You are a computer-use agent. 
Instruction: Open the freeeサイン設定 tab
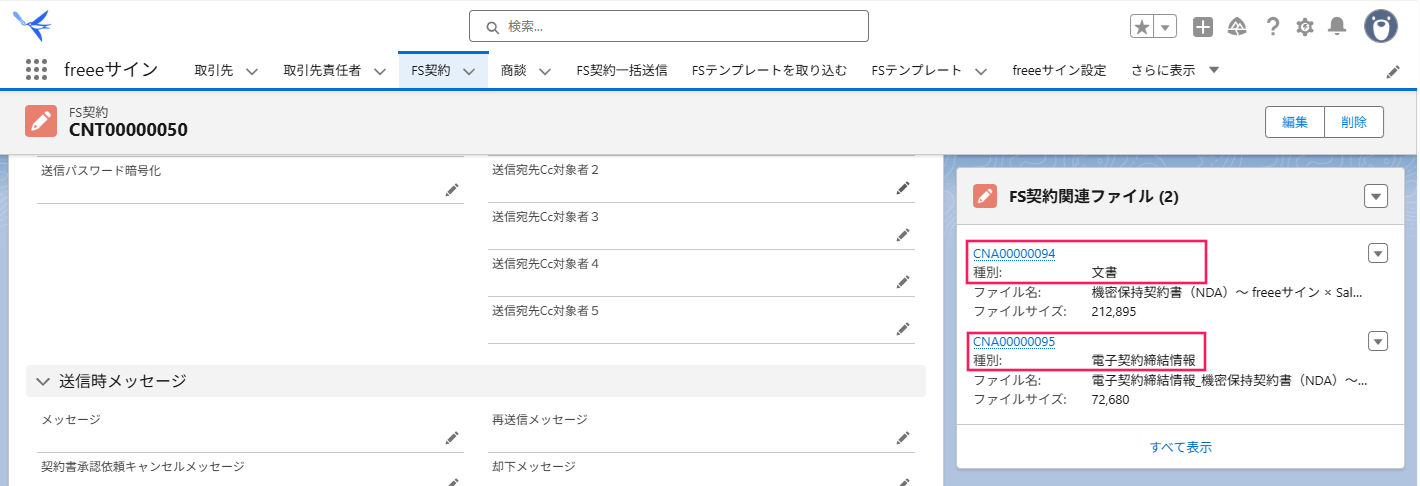click(1060, 70)
